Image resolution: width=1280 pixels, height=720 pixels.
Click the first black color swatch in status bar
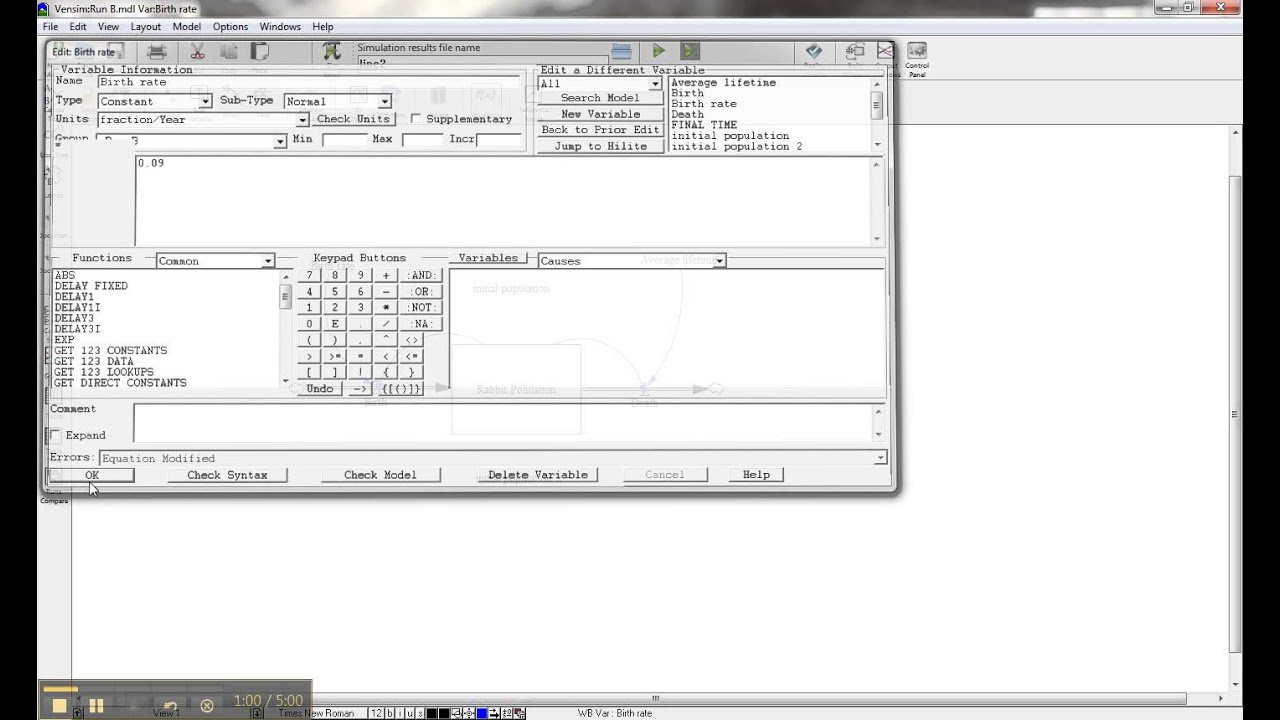point(432,713)
